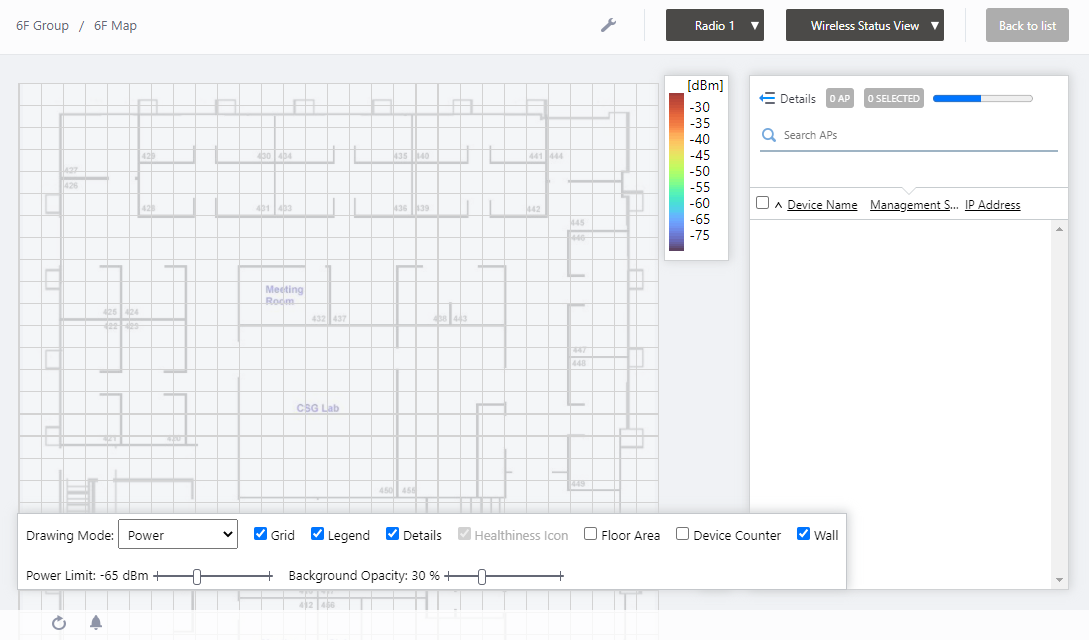Sort by the IP Address column
1089x640 pixels.
click(992, 205)
